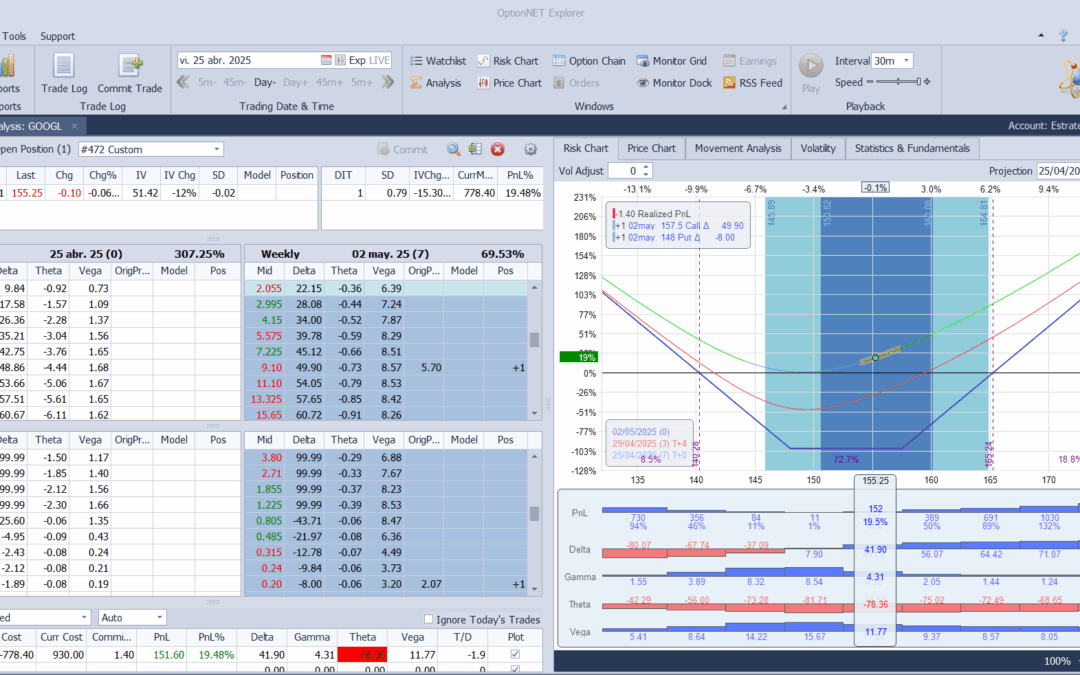
Task: Switch to the Price Chart tab
Action: 651,148
